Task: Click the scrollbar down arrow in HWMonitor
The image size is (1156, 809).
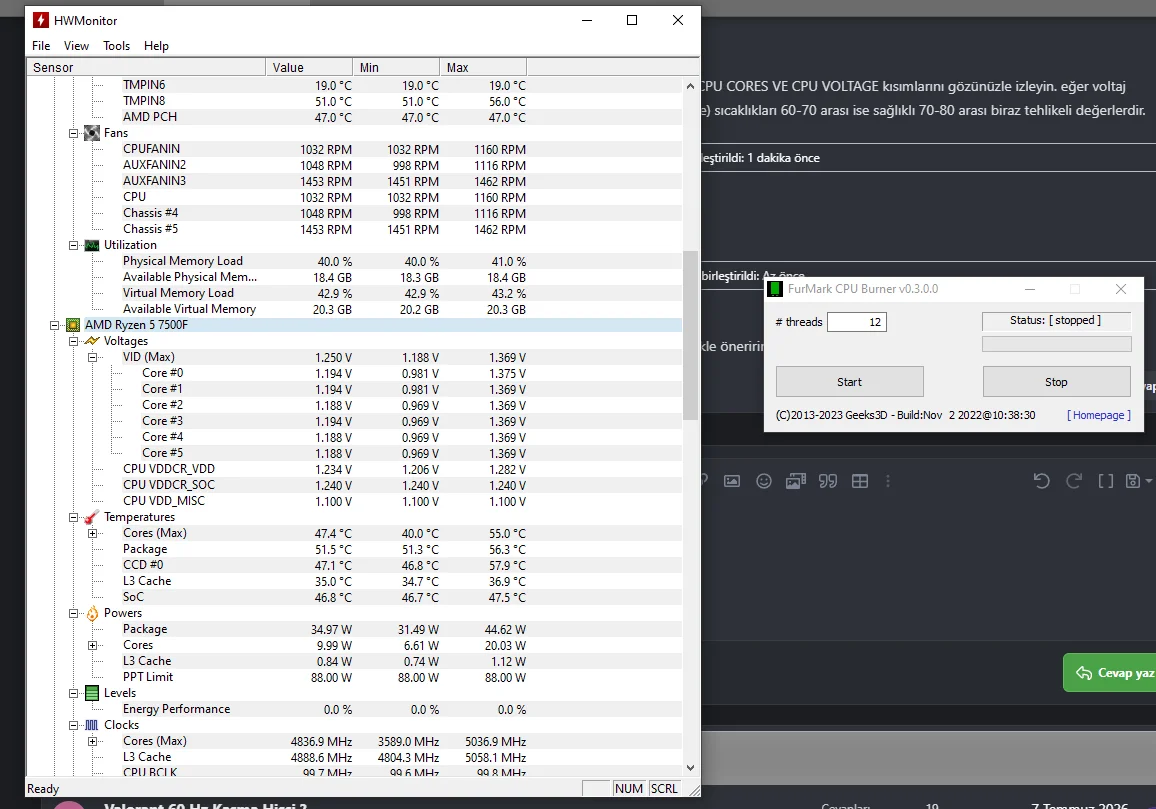Action: (690, 768)
